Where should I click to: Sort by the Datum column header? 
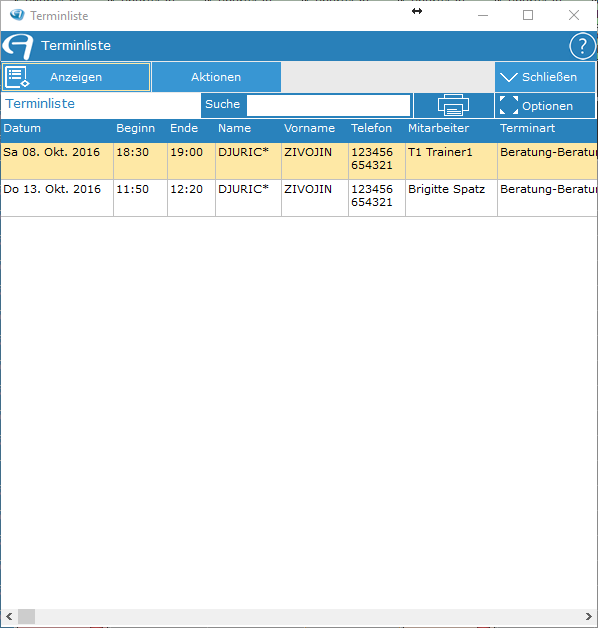coord(22,128)
